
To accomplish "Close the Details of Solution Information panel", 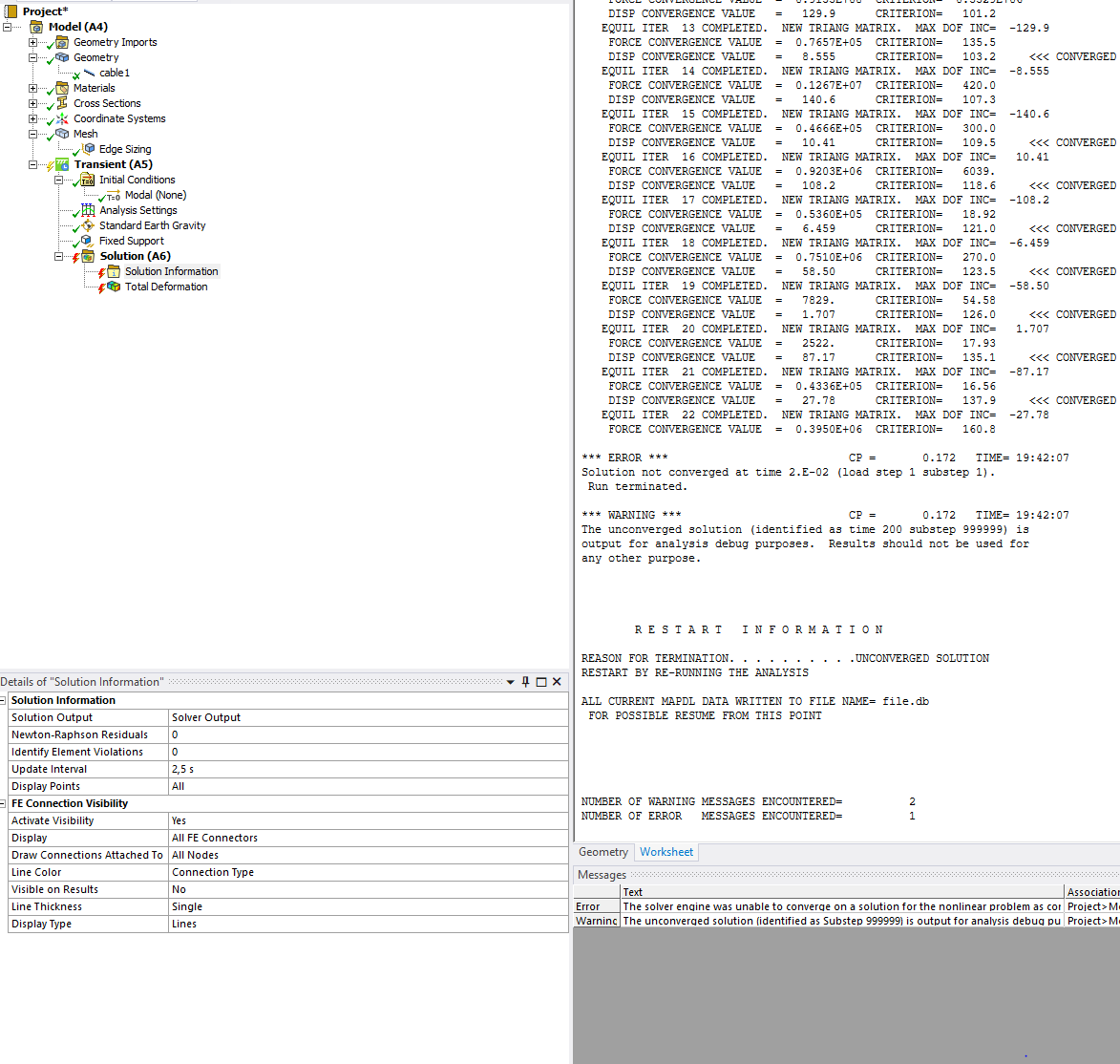I will click(x=558, y=682).
